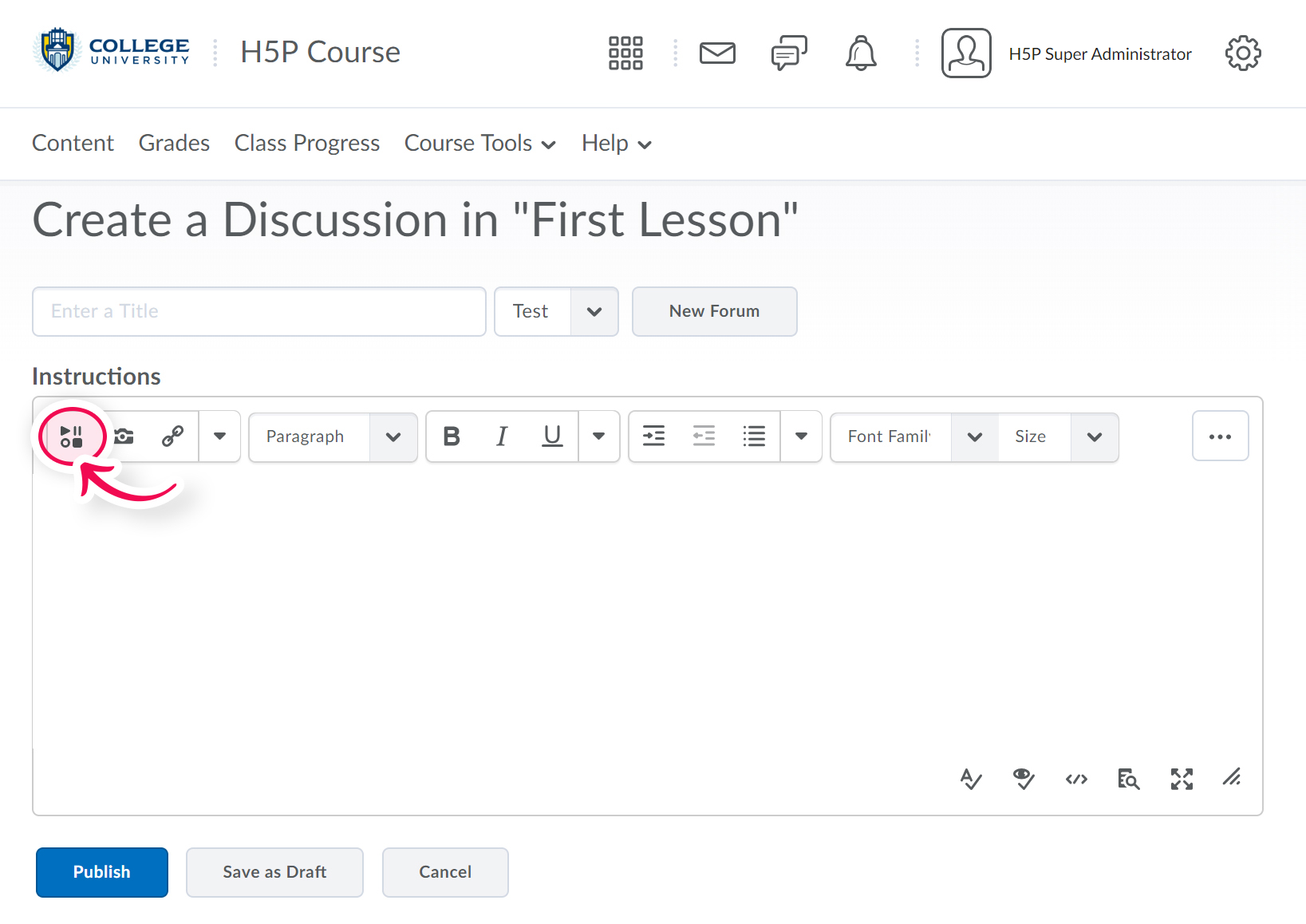Click the increase indent icon
1306x924 pixels.
coord(654,436)
